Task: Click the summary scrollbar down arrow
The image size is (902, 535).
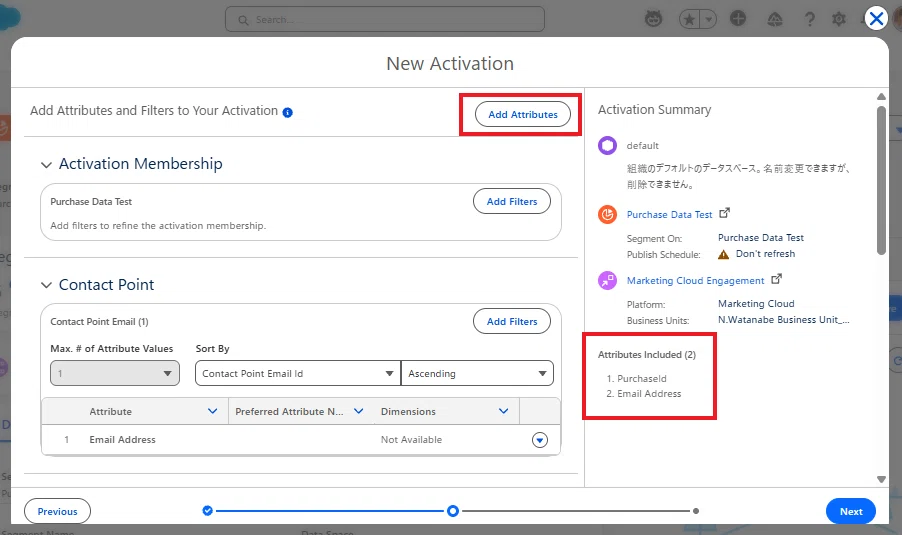Action: pos(881,479)
